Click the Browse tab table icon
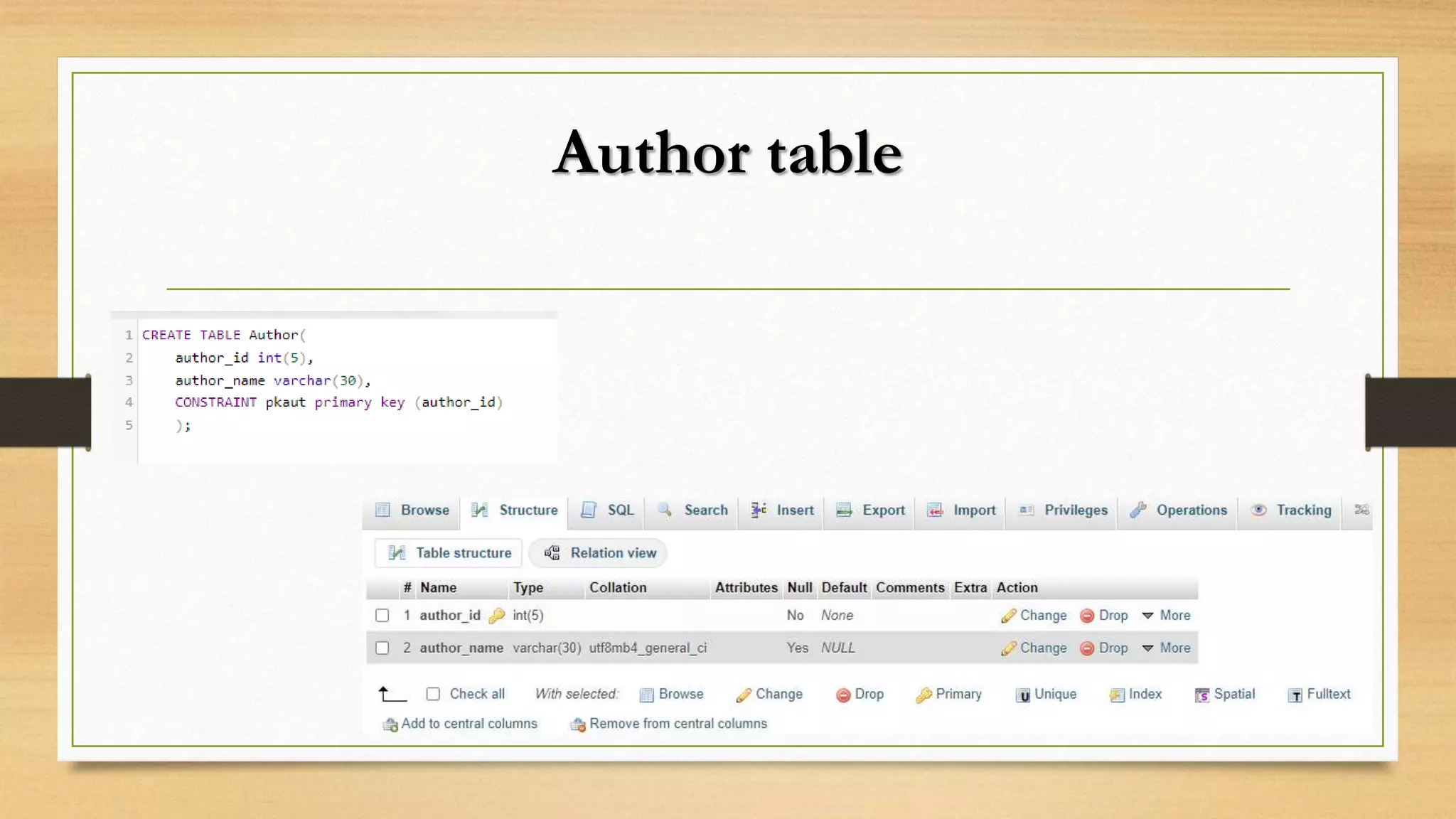 tap(383, 510)
